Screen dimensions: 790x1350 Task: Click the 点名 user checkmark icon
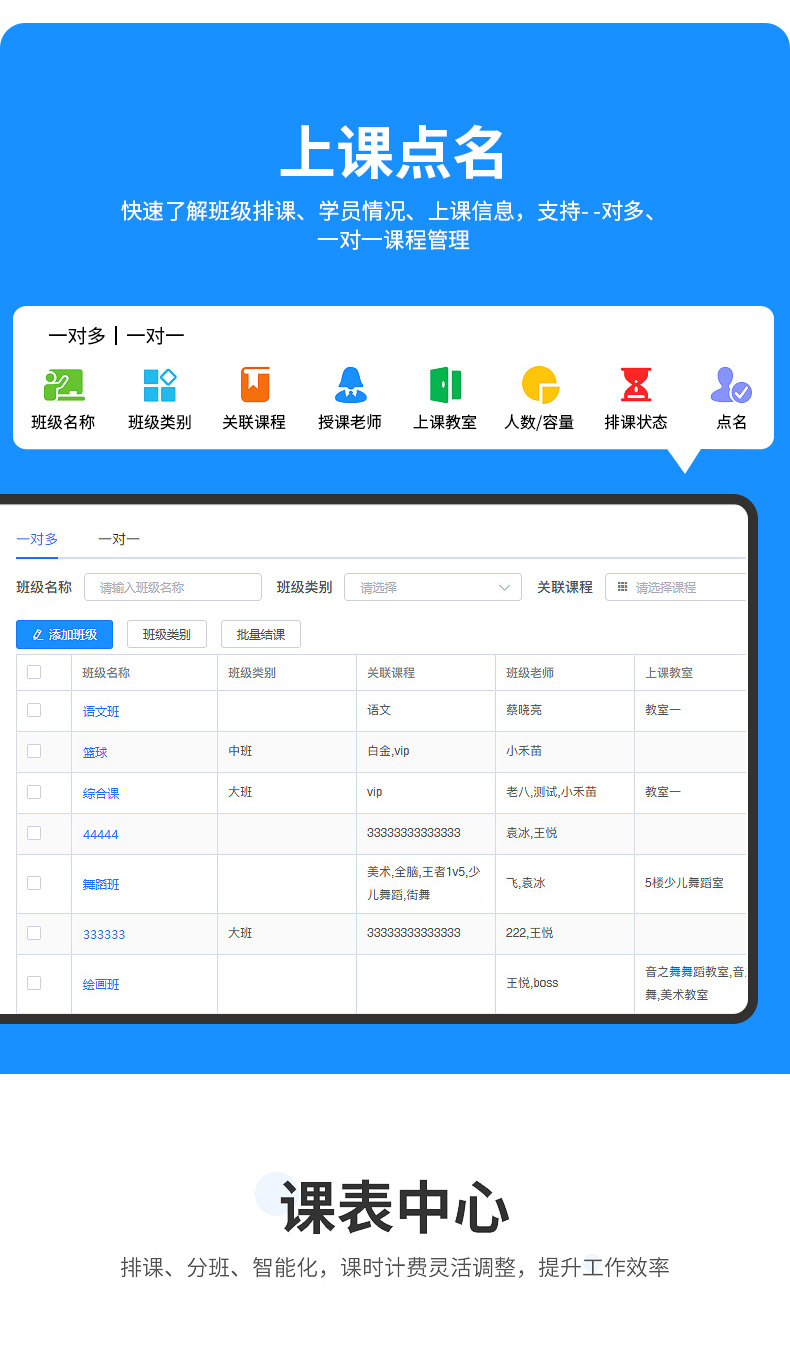pos(731,385)
